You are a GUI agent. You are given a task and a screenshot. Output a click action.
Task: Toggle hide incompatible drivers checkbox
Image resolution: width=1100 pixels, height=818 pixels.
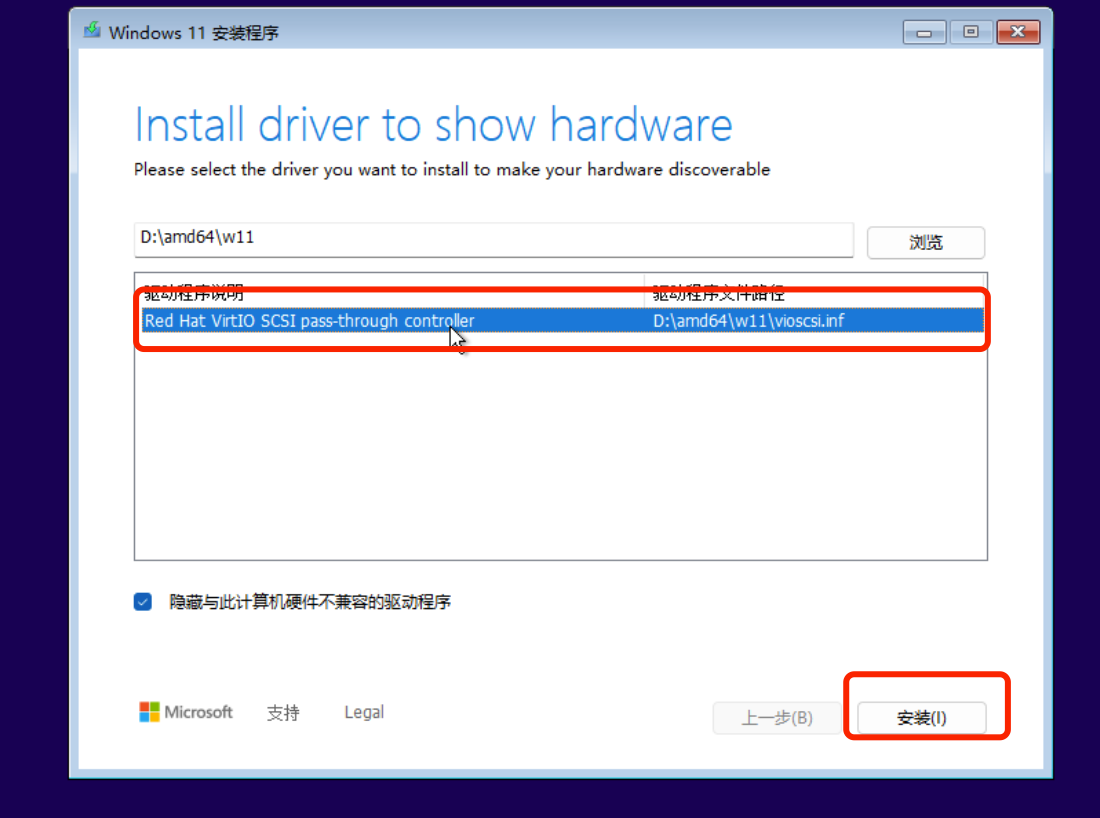[143, 602]
